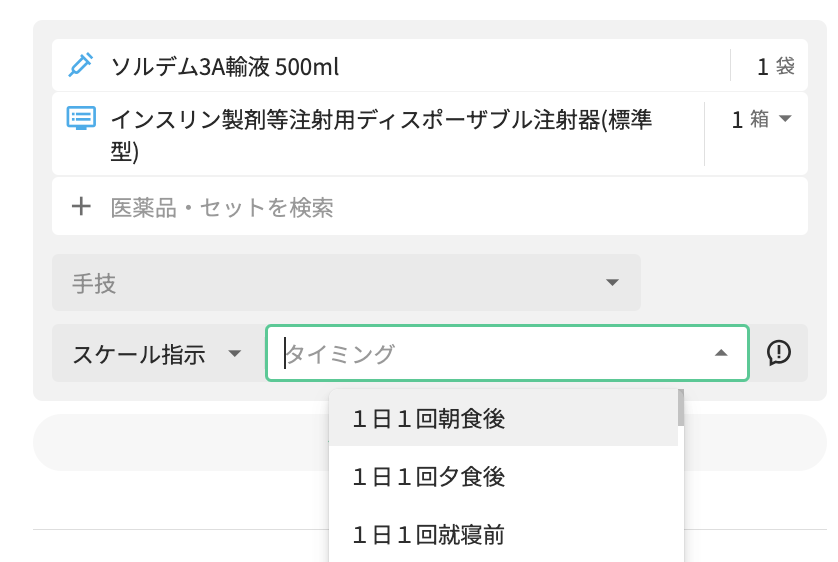This screenshot has height=562, width=838.
Task: Choose 1日1回就寝前 option
Action: tap(428, 535)
